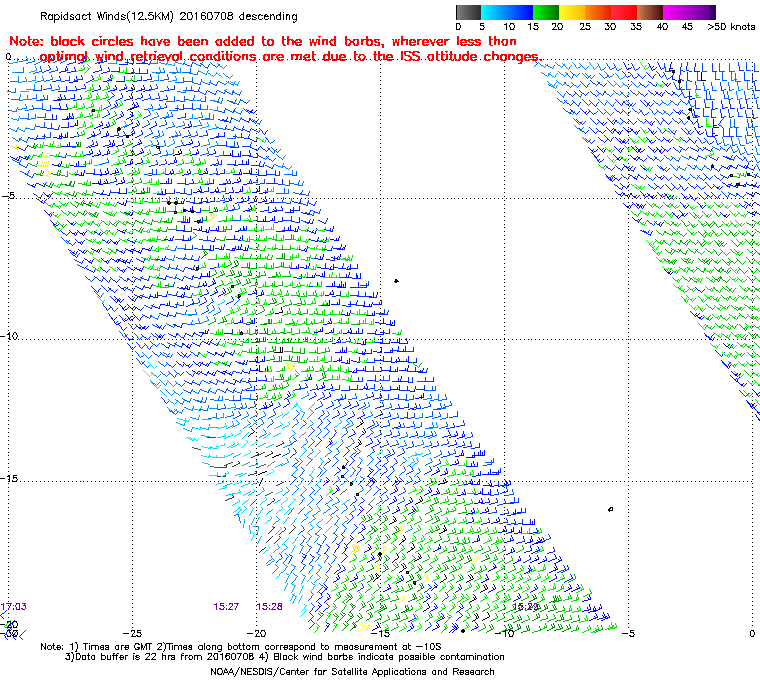Click the '-10' latitude label on left axis
760x688 pixels.
[x=10, y=336]
